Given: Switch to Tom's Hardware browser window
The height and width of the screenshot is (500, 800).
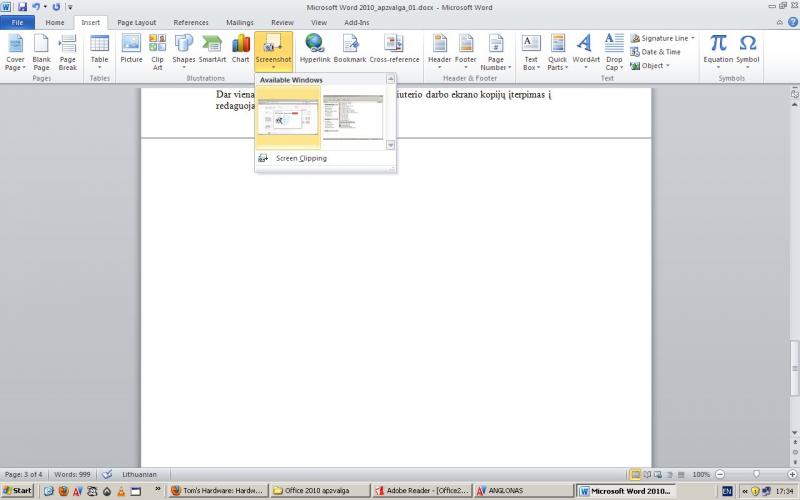Looking at the screenshot, I should 218,491.
